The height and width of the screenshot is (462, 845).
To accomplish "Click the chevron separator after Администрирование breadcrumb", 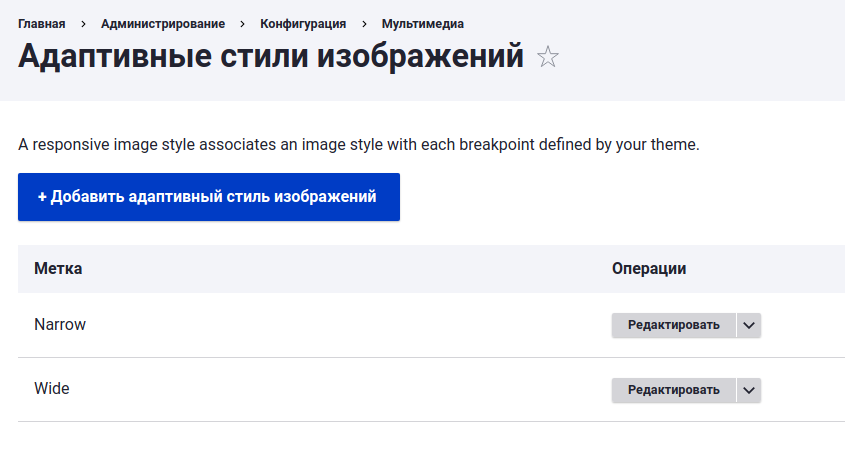I will [243, 24].
